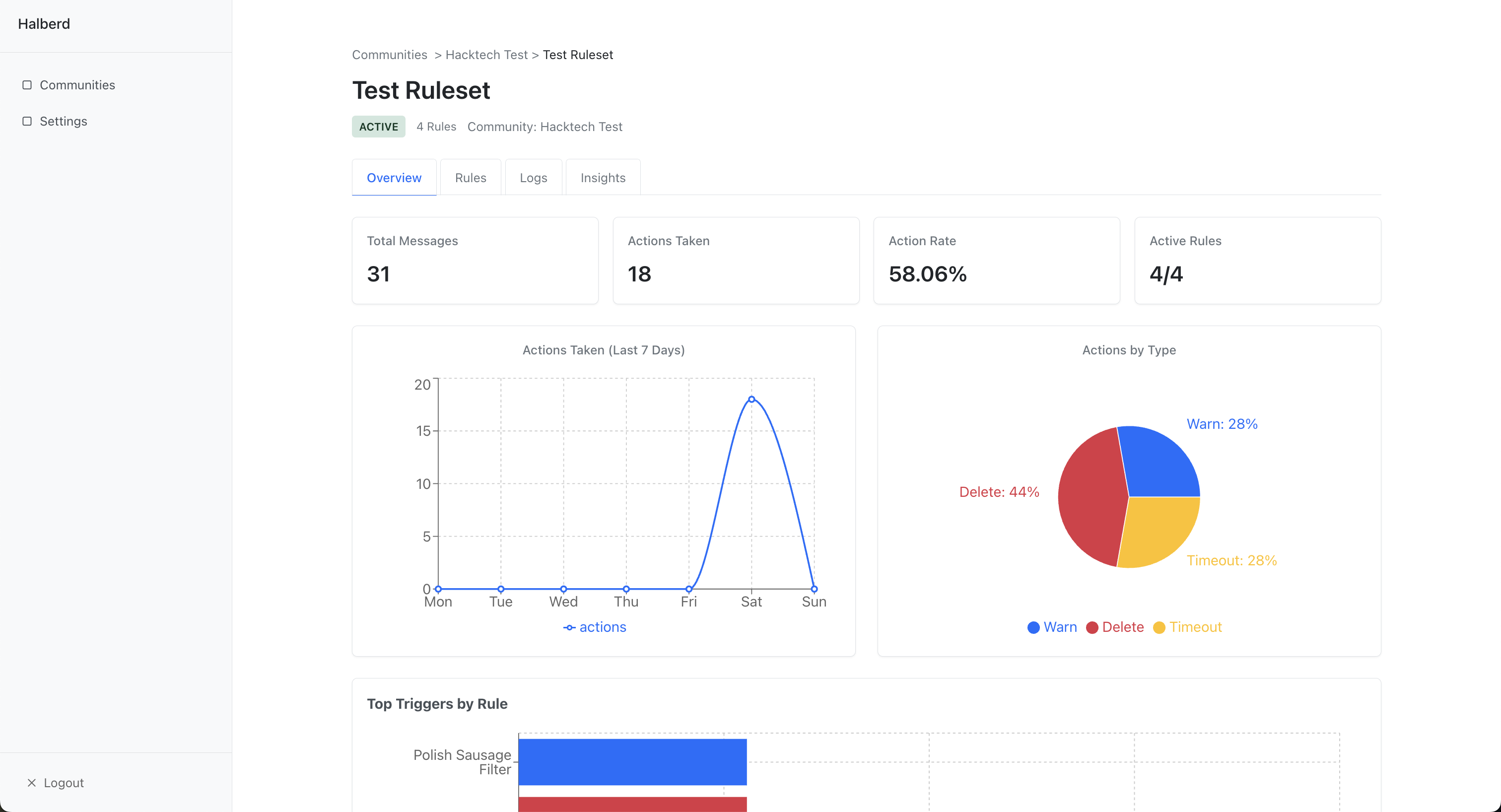Viewport: 1501px width, 812px height.
Task: Click the Saturday peak data point
Action: coord(751,399)
